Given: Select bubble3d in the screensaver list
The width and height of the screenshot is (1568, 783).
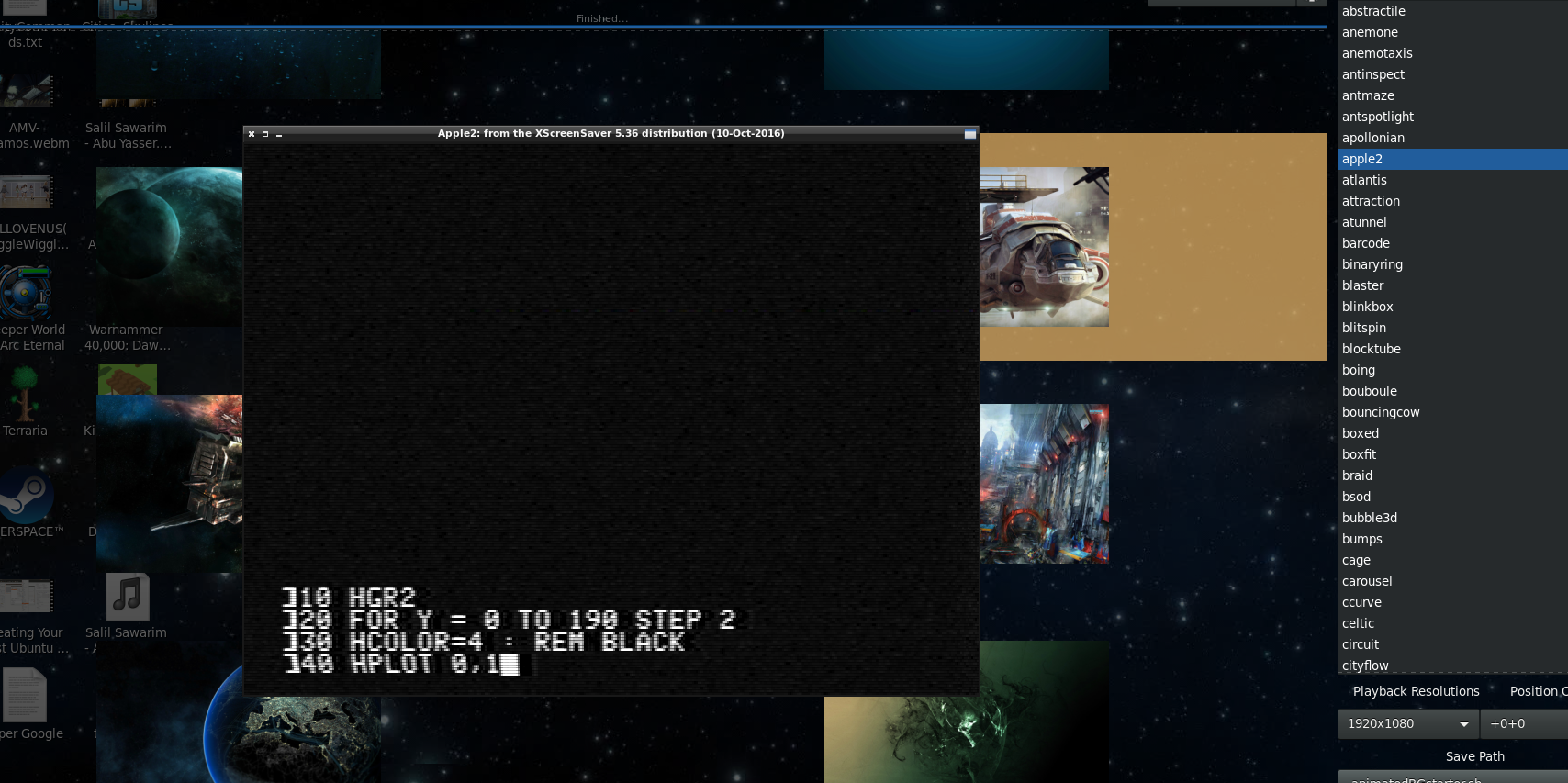Looking at the screenshot, I should [1452, 518].
